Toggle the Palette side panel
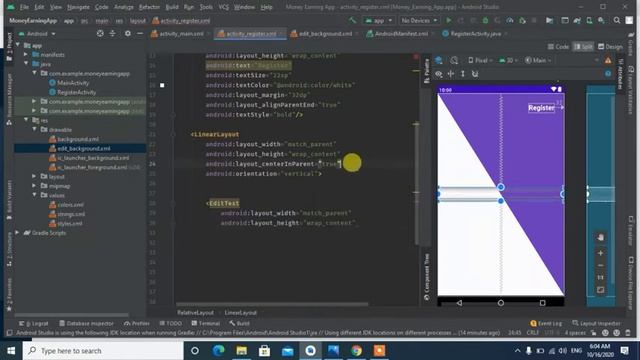The image size is (640, 360). tap(427, 71)
